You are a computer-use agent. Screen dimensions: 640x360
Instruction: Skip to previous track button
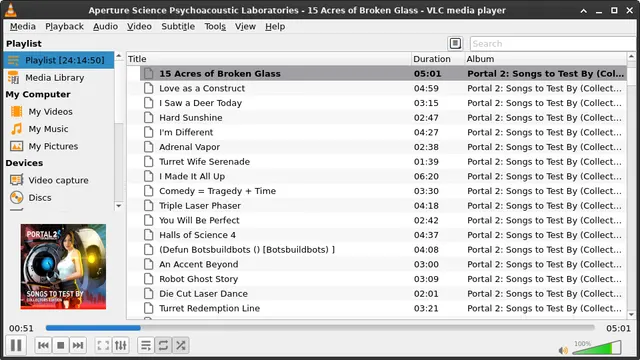click(43, 345)
